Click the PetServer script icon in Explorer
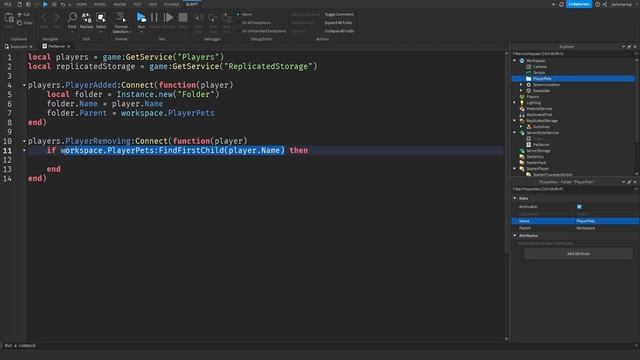The height and width of the screenshot is (360, 640). point(529,144)
